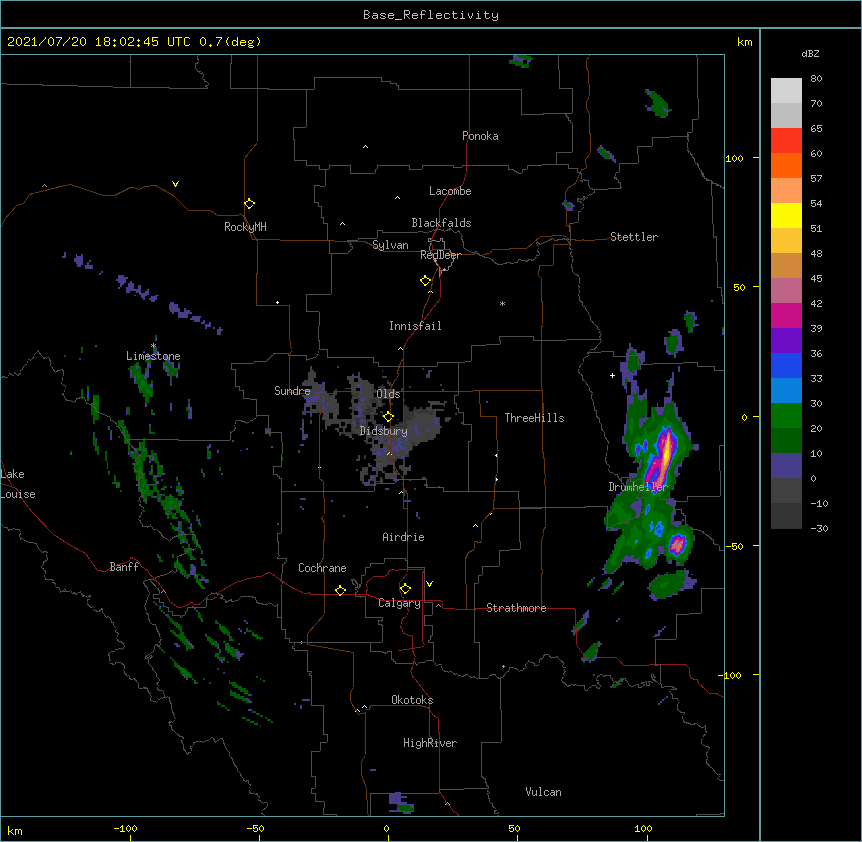Screen dimensions: 862x842
Task: Click the Drumheller city label
Action: point(638,487)
